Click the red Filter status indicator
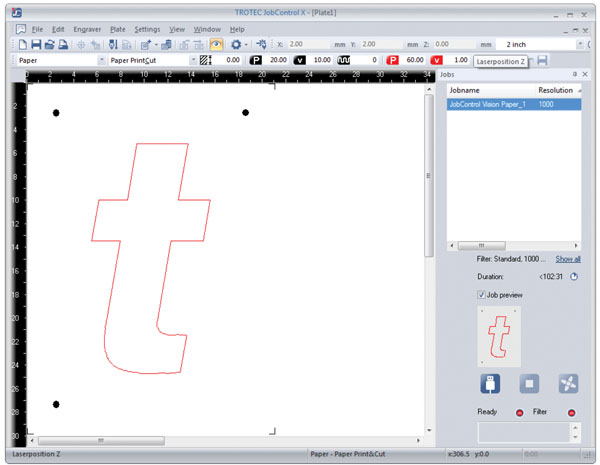Viewport: 600px width, 465px height. click(x=571, y=413)
